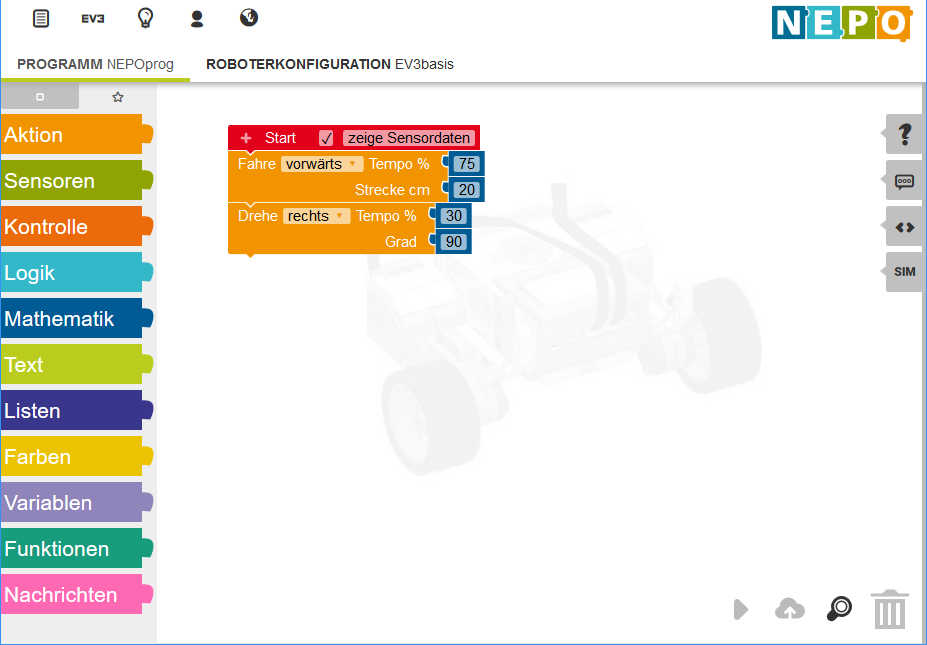Open the user account menu

tap(197, 19)
